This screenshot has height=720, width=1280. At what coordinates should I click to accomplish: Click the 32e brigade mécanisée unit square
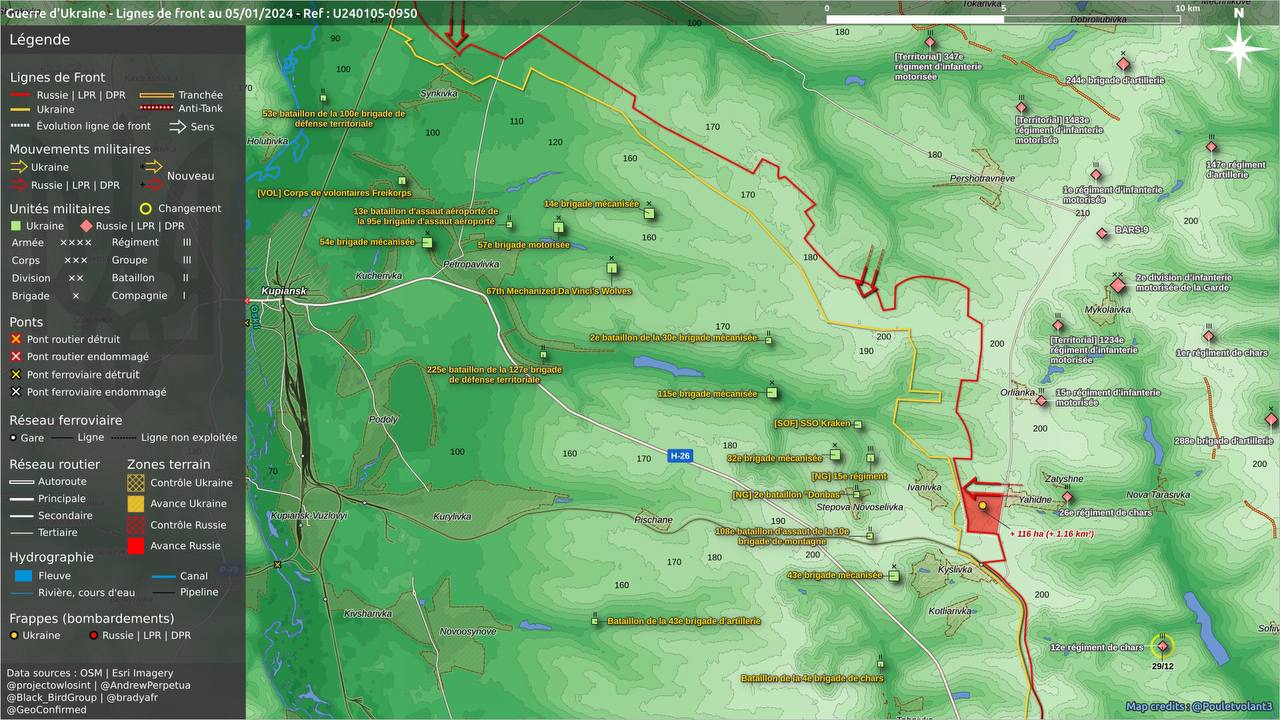(x=835, y=455)
